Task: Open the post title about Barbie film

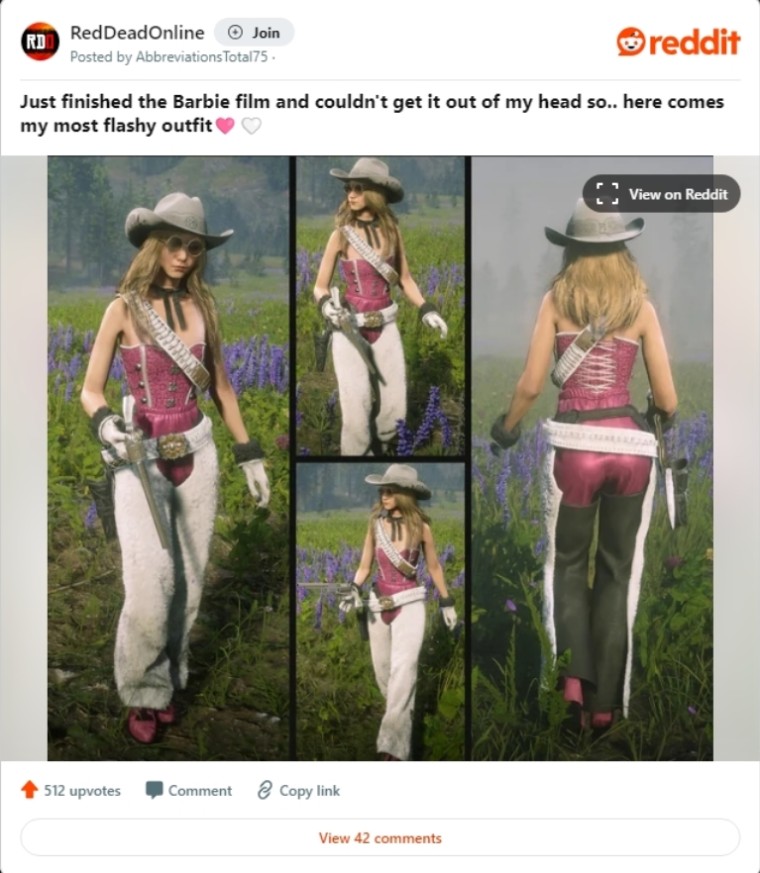Action: tap(372, 114)
